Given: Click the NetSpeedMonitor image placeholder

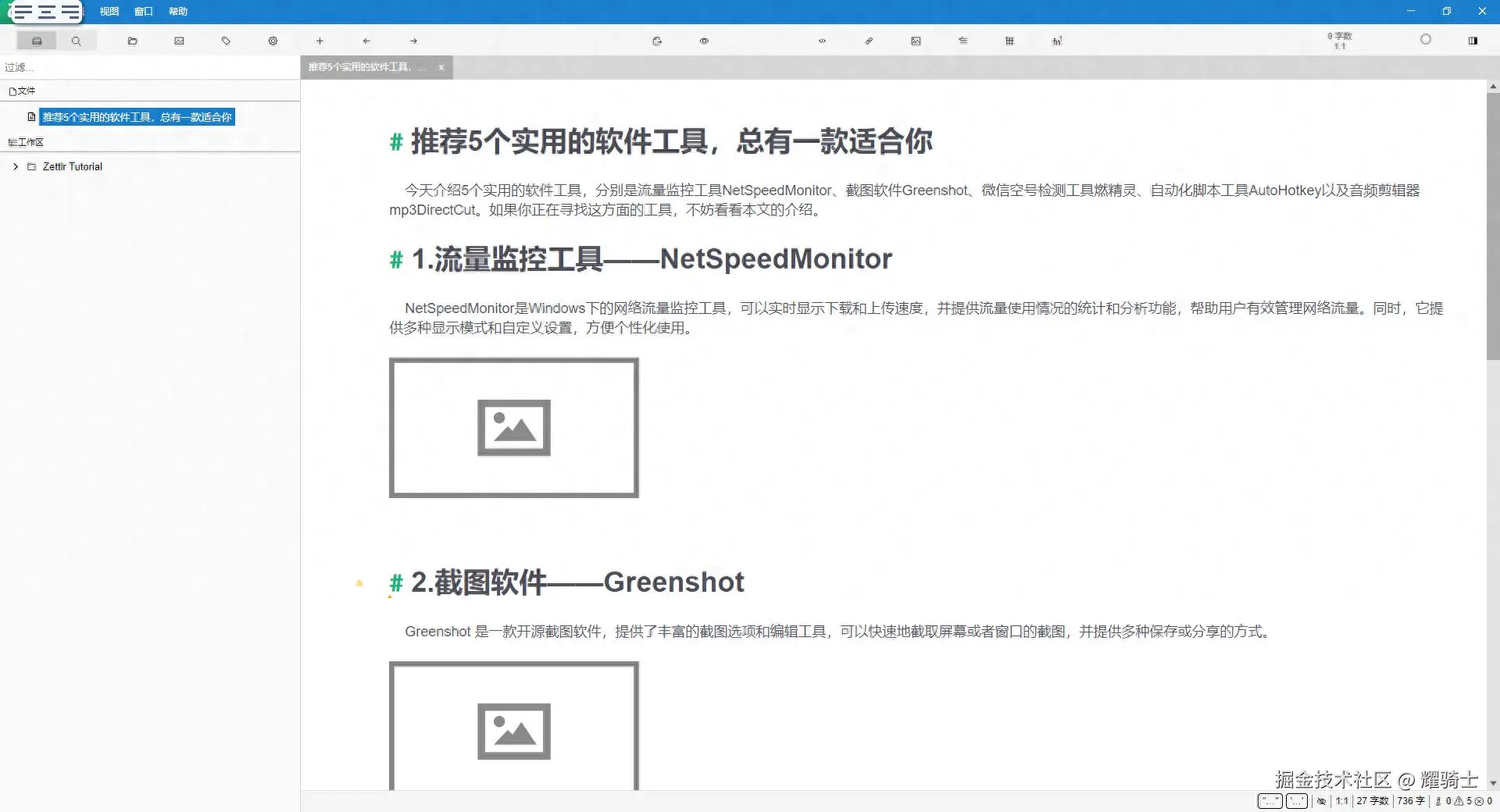Looking at the screenshot, I should point(514,427).
